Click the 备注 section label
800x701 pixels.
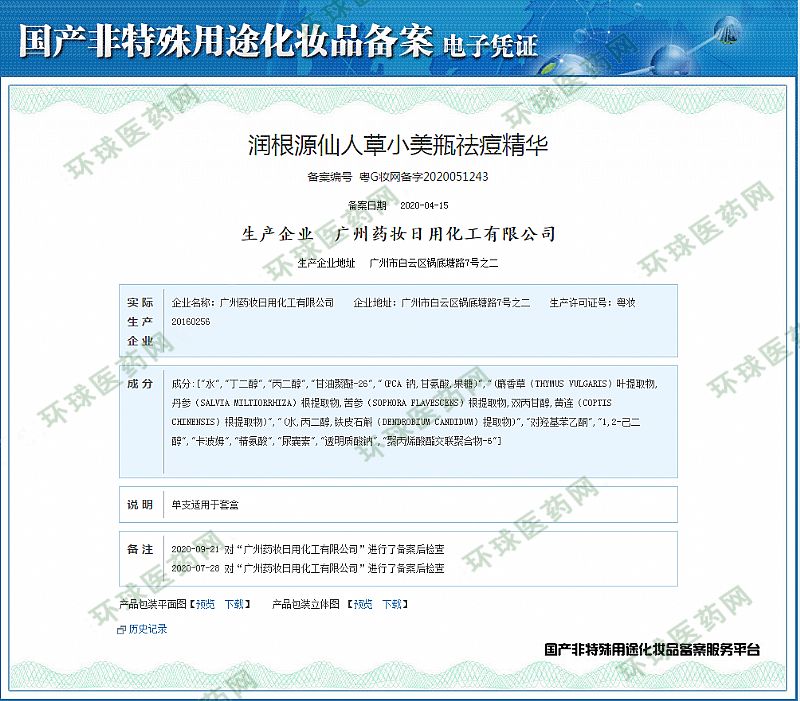tap(140, 550)
